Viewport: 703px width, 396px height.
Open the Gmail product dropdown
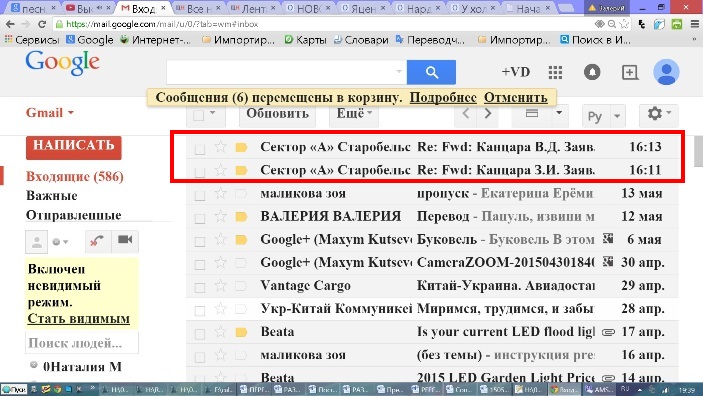point(50,113)
